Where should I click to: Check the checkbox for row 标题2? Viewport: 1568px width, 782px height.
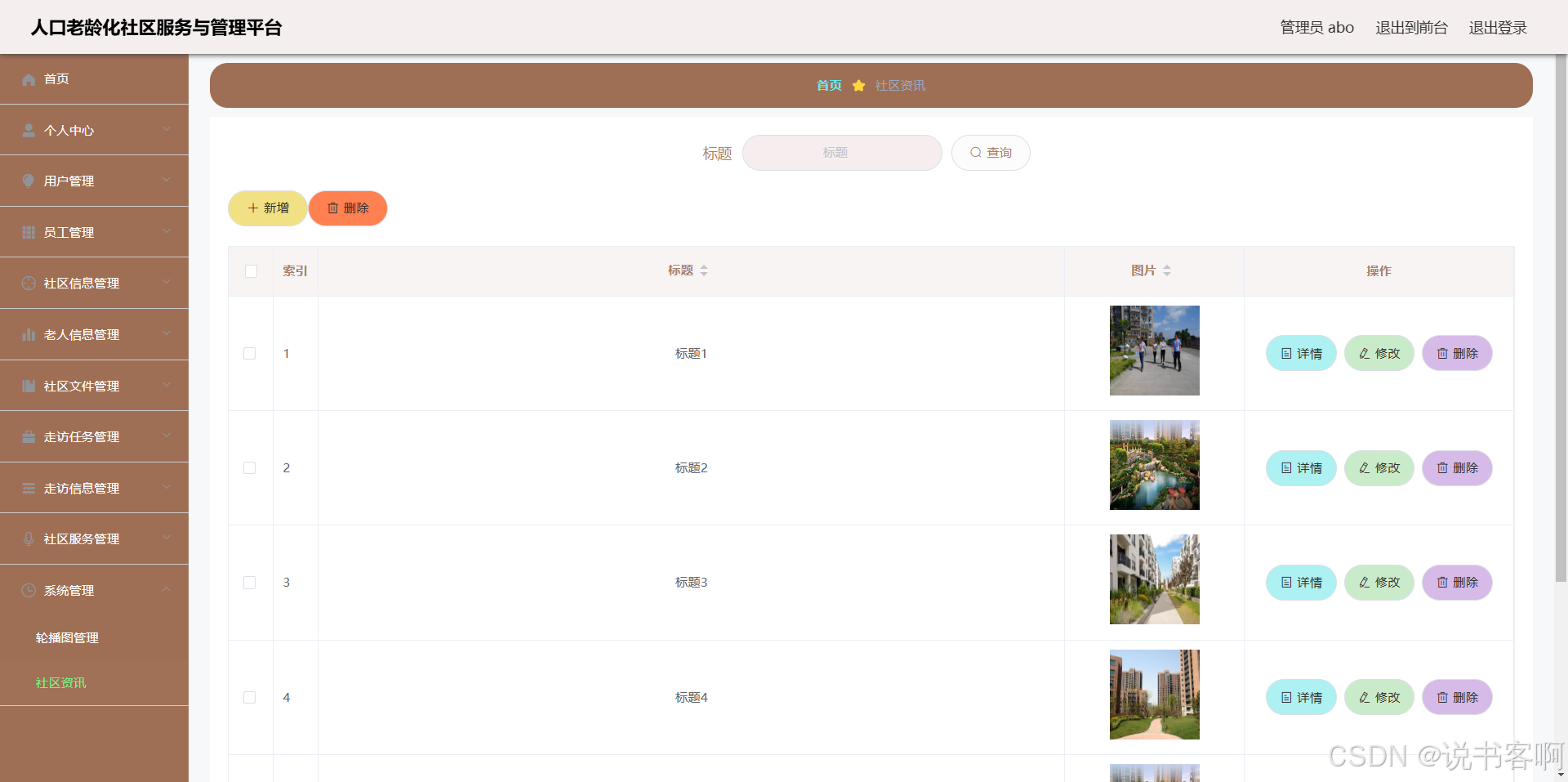click(x=250, y=468)
